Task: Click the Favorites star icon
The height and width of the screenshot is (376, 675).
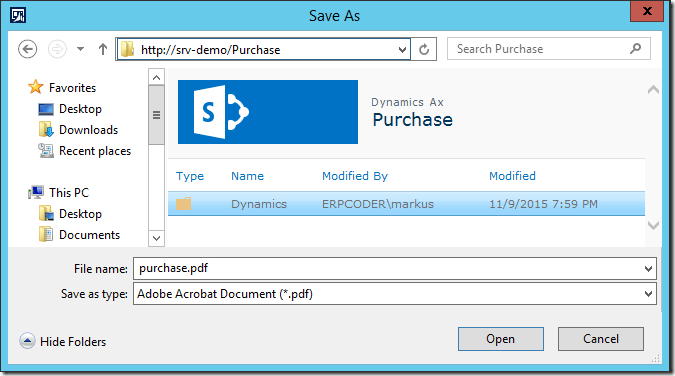Action: 36,87
